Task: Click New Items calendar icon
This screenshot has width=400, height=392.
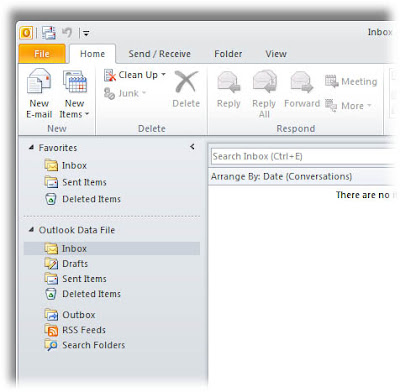Action: (75, 81)
